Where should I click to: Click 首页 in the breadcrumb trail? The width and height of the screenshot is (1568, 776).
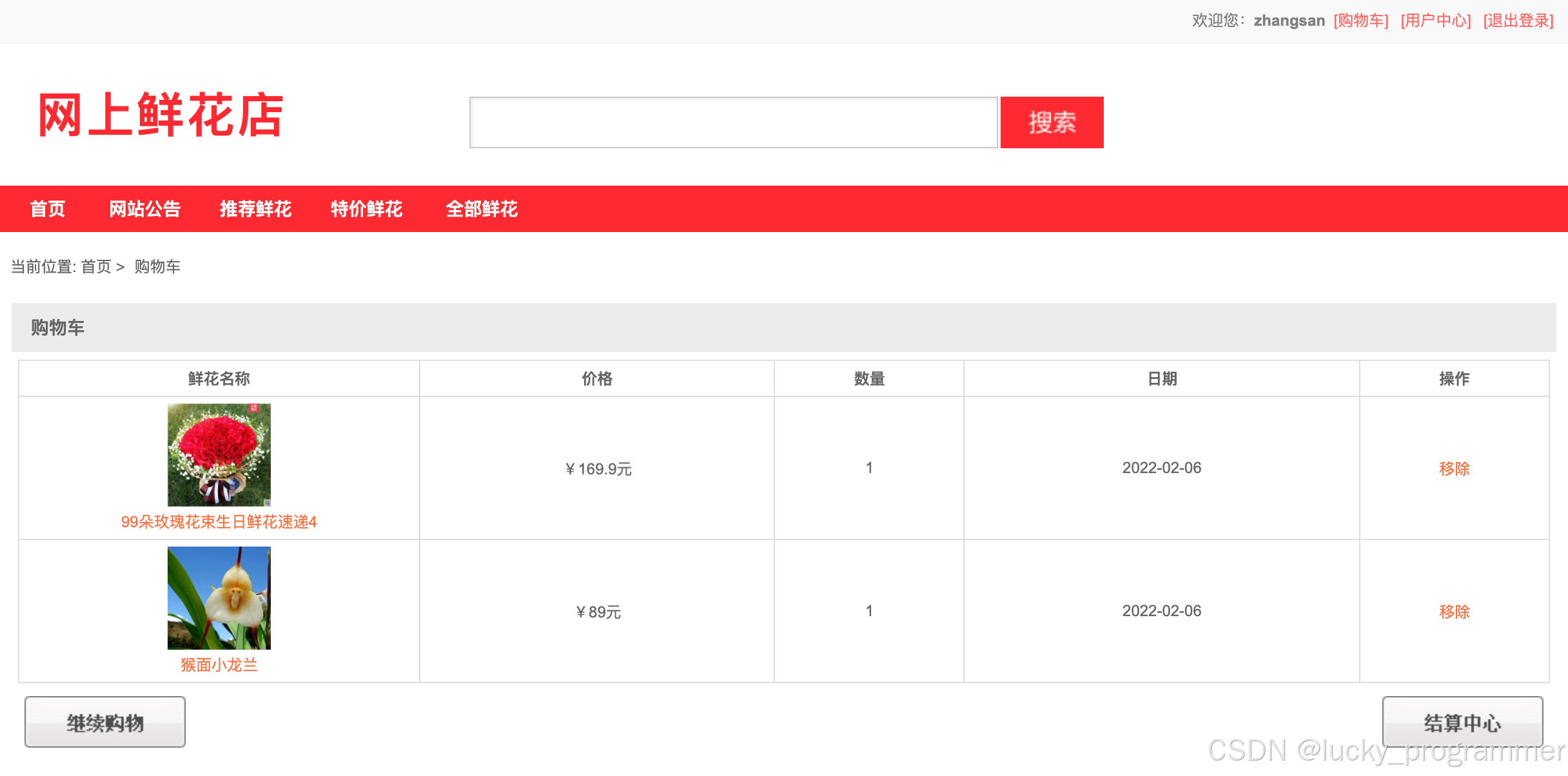pyautogui.click(x=96, y=267)
